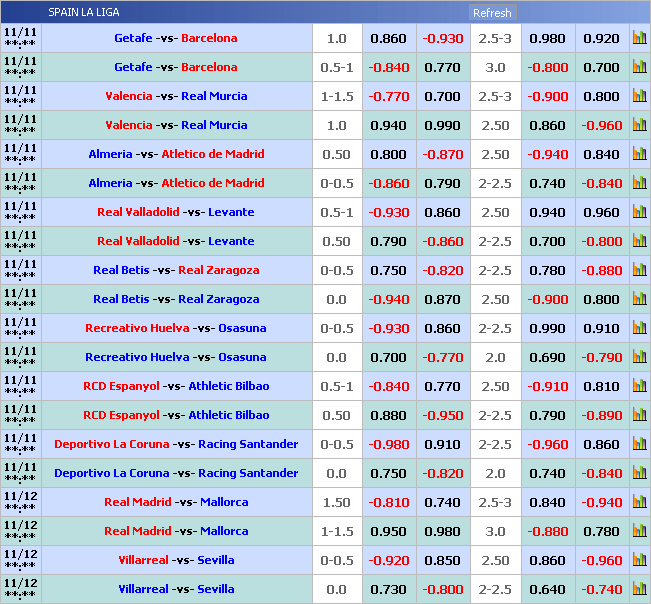View chart icon for Espanyol-Athletic Bilbao 0.50 row
Image resolution: width=651 pixels, height=604 pixels.
point(639,415)
